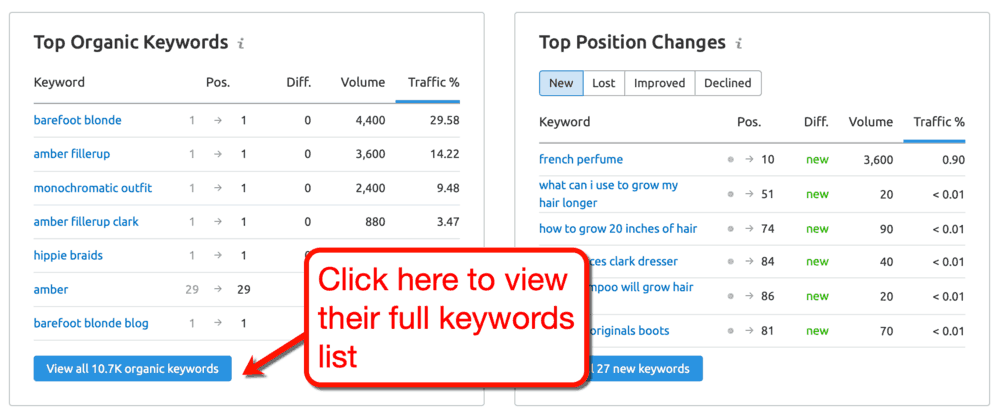Click the 29.58 traffic value for barefoot blonde

tap(445, 120)
